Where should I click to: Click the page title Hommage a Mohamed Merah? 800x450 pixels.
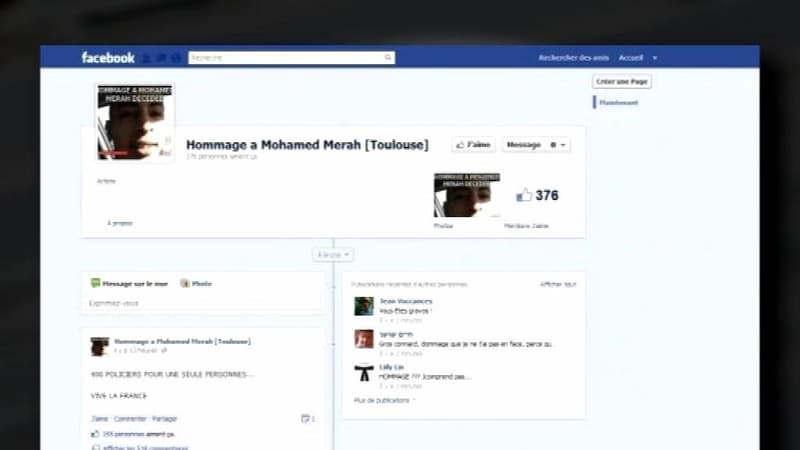pos(307,145)
